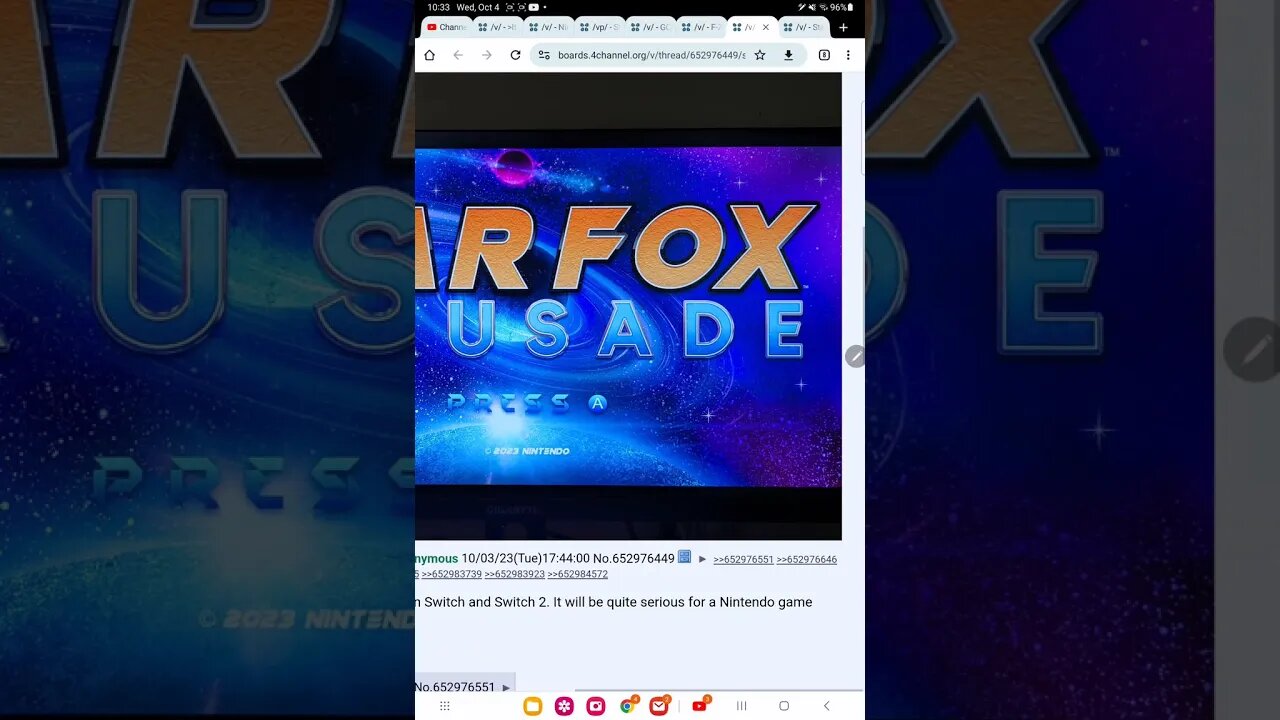Follow reply link >>652984572
The width and height of the screenshot is (1280, 720).
pos(578,574)
